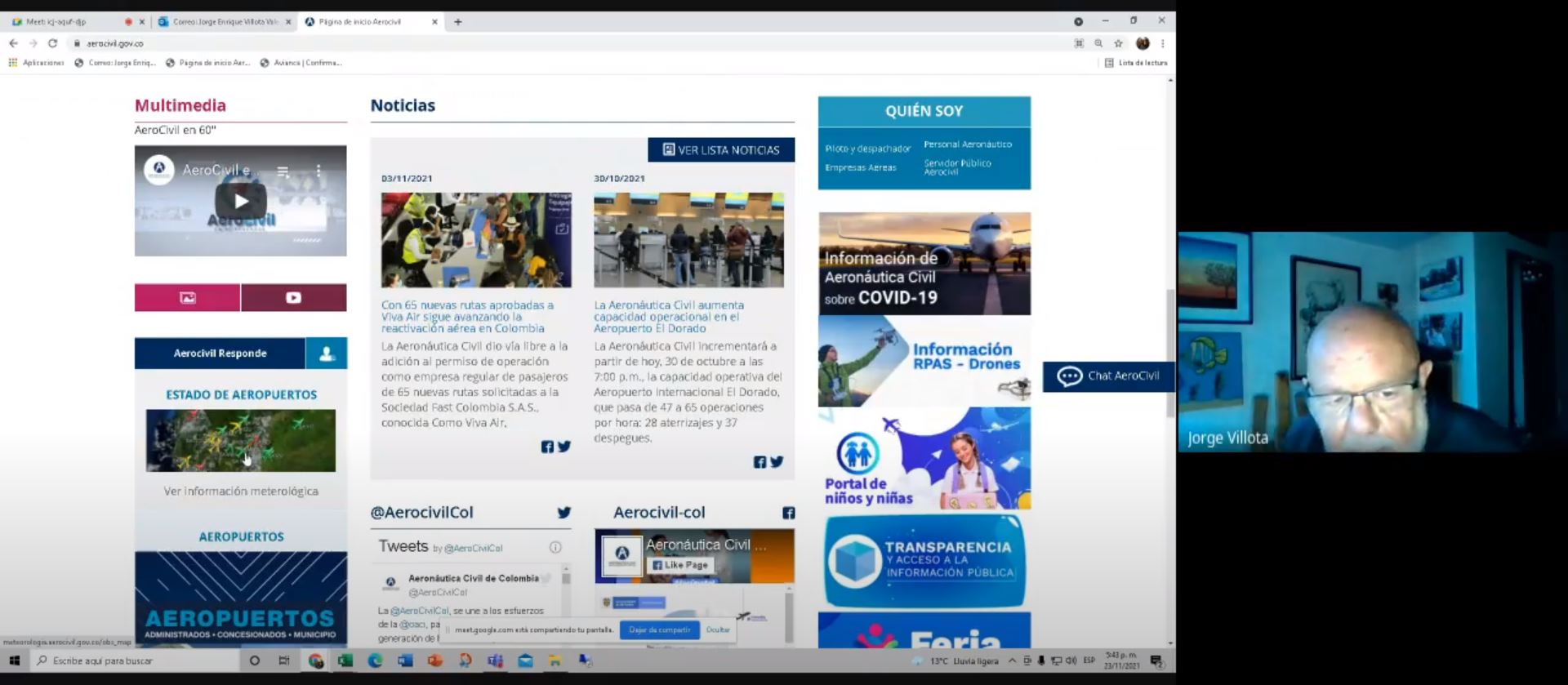Open Cortana circle icon on taskbar
The width and height of the screenshot is (1568, 685).
[255, 661]
